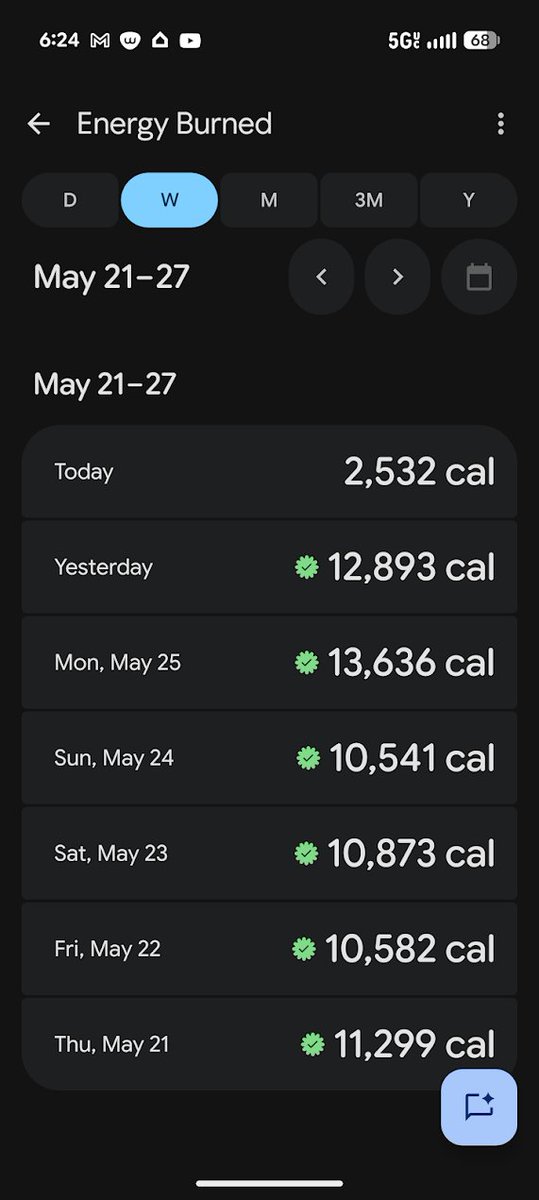Select the W week tab
This screenshot has width=539, height=1200.
[x=169, y=200]
